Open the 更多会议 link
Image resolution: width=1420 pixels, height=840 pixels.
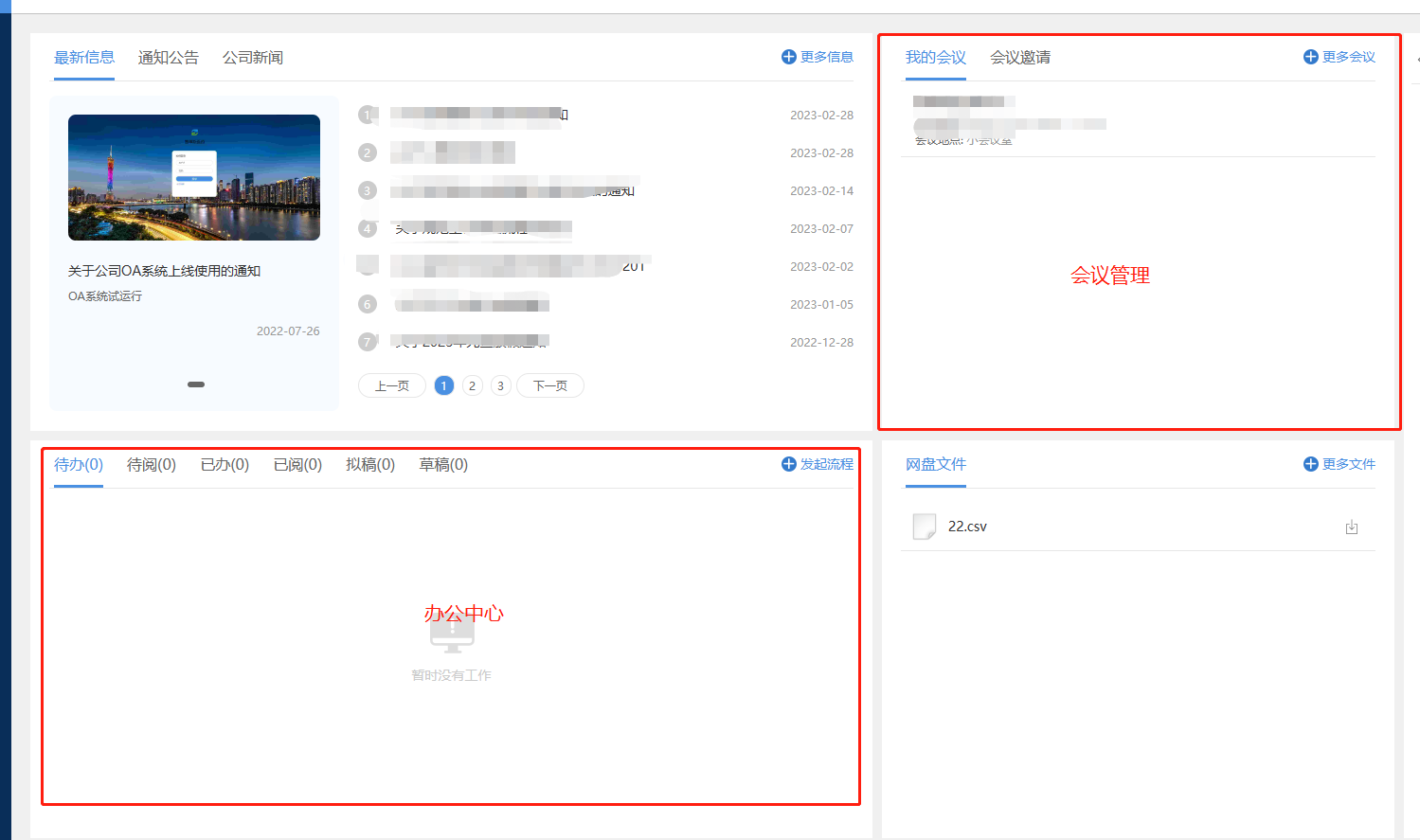(1349, 57)
